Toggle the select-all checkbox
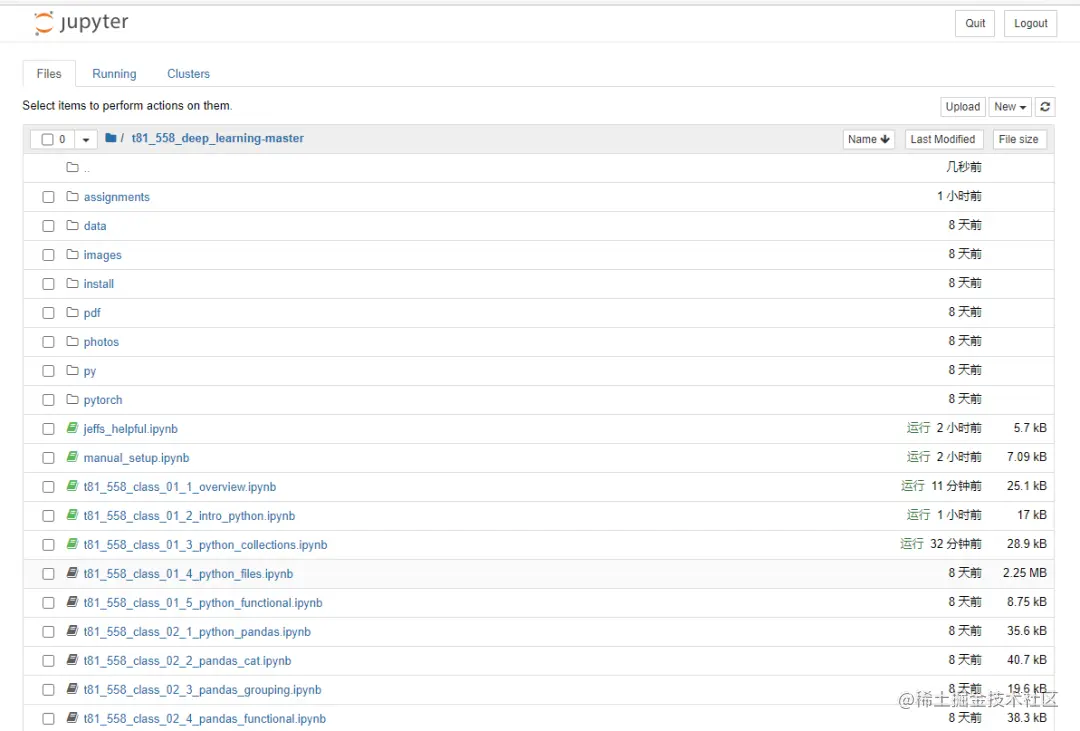The image size is (1080, 731). [48, 139]
